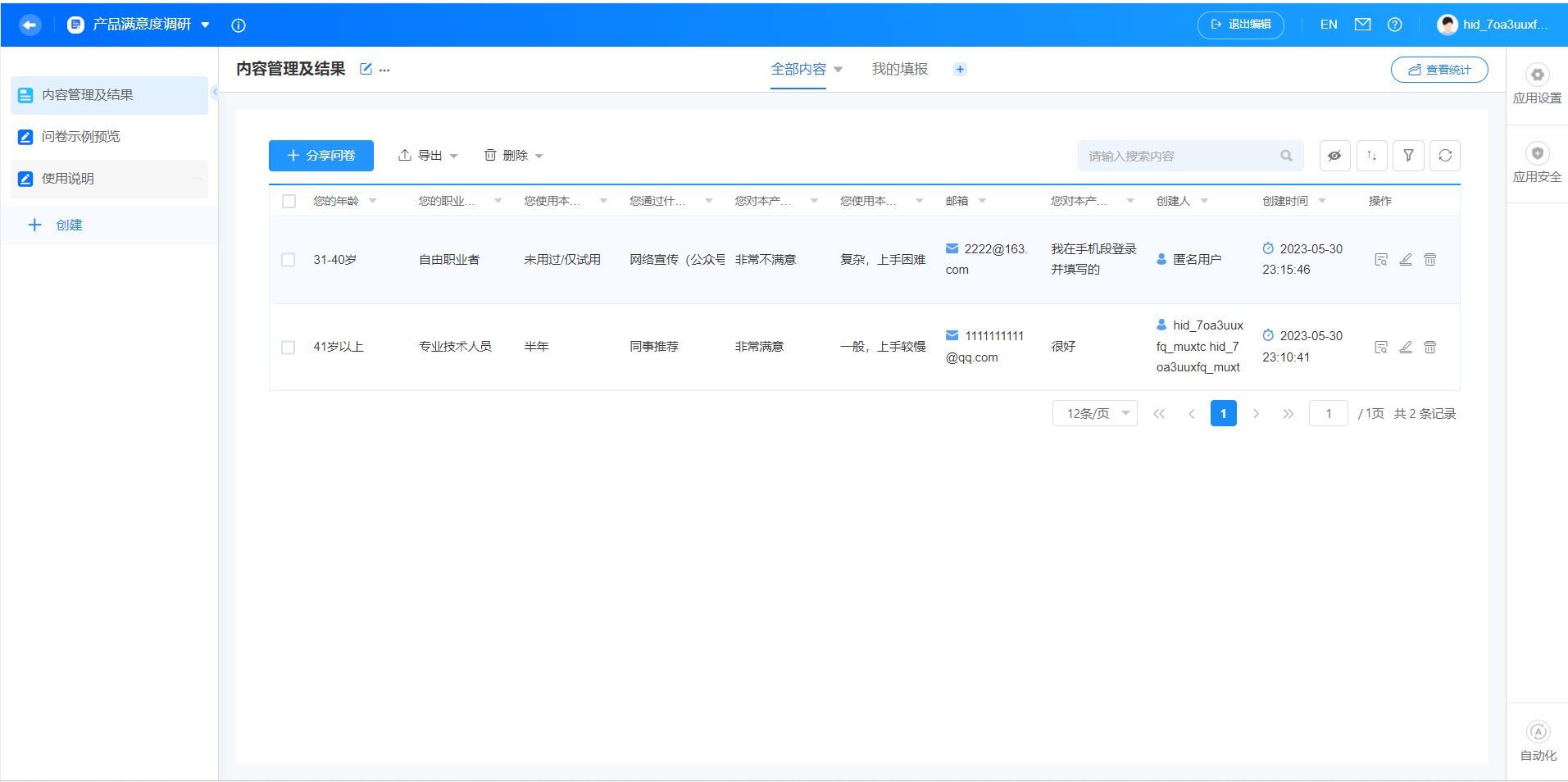Toggle the select-all header checkbox
Screen dimensions: 1568x782
(x=289, y=202)
